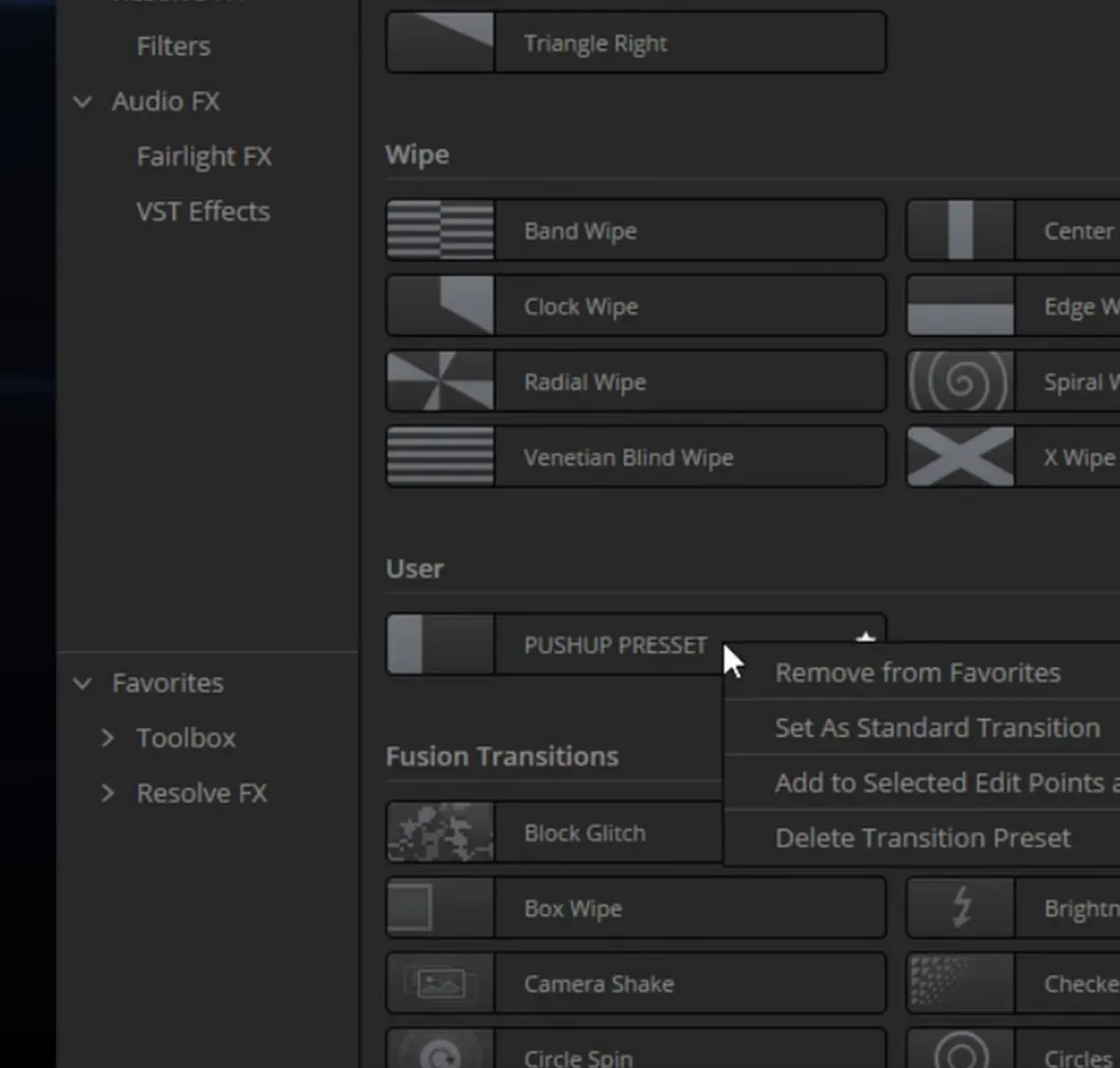1120x1068 pixels.
Task: Select the Audio FX label
Action: pos(165,102)
